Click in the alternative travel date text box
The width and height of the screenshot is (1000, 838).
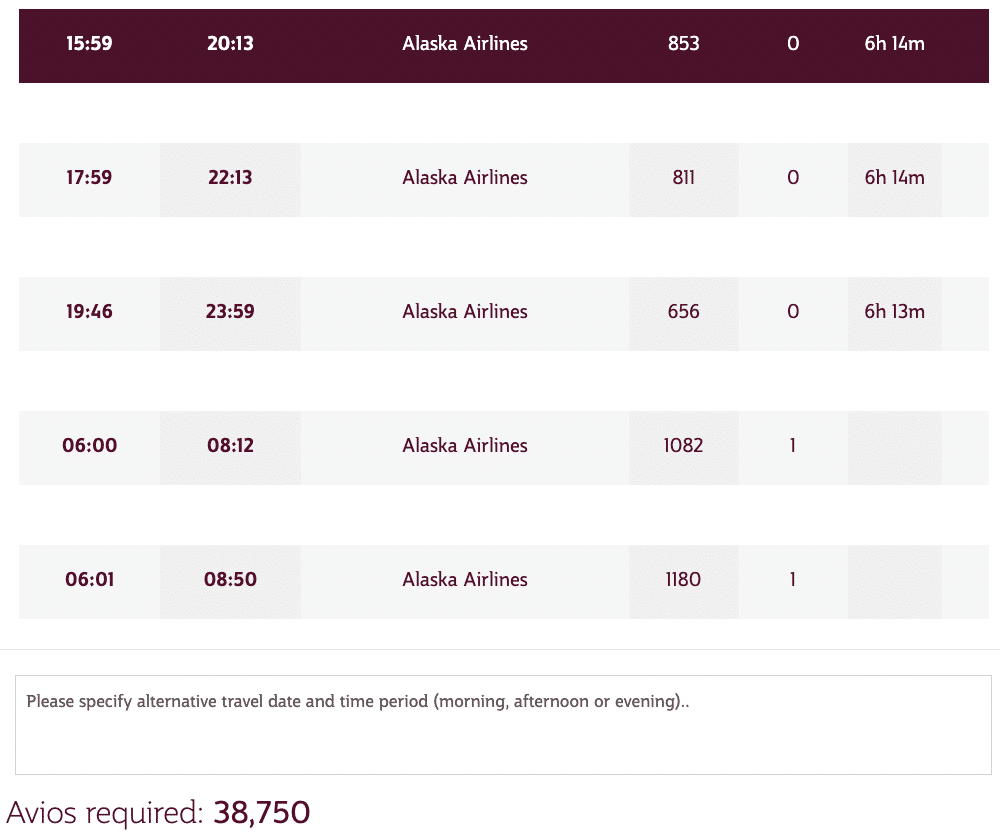pyautogui.click(x=503, y=725)
